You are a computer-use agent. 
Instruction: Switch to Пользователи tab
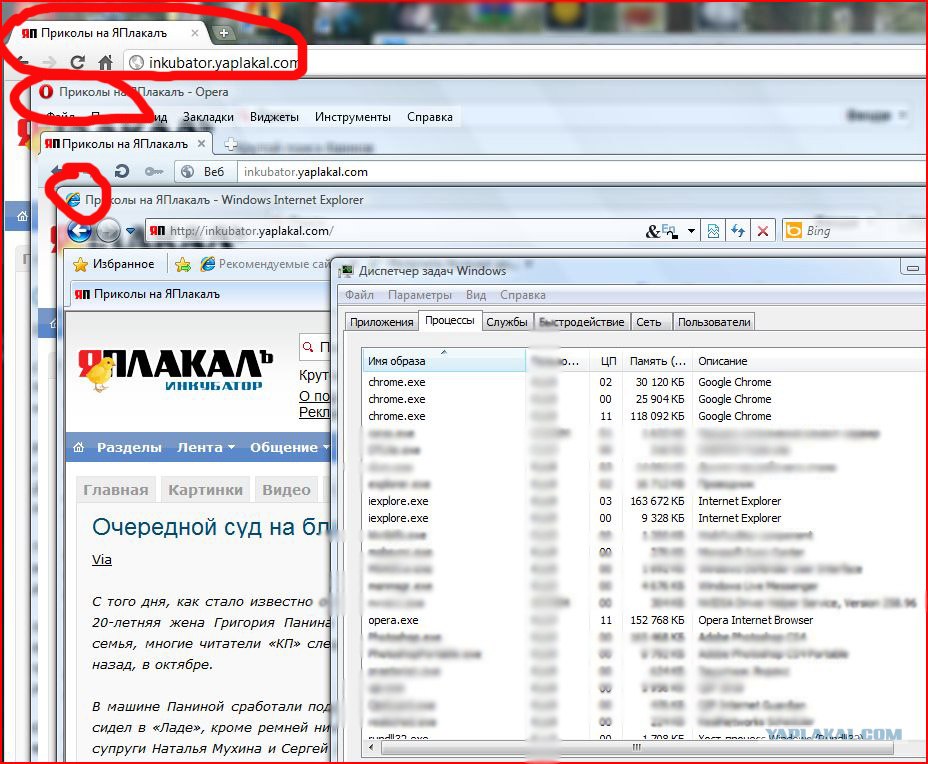714,322
